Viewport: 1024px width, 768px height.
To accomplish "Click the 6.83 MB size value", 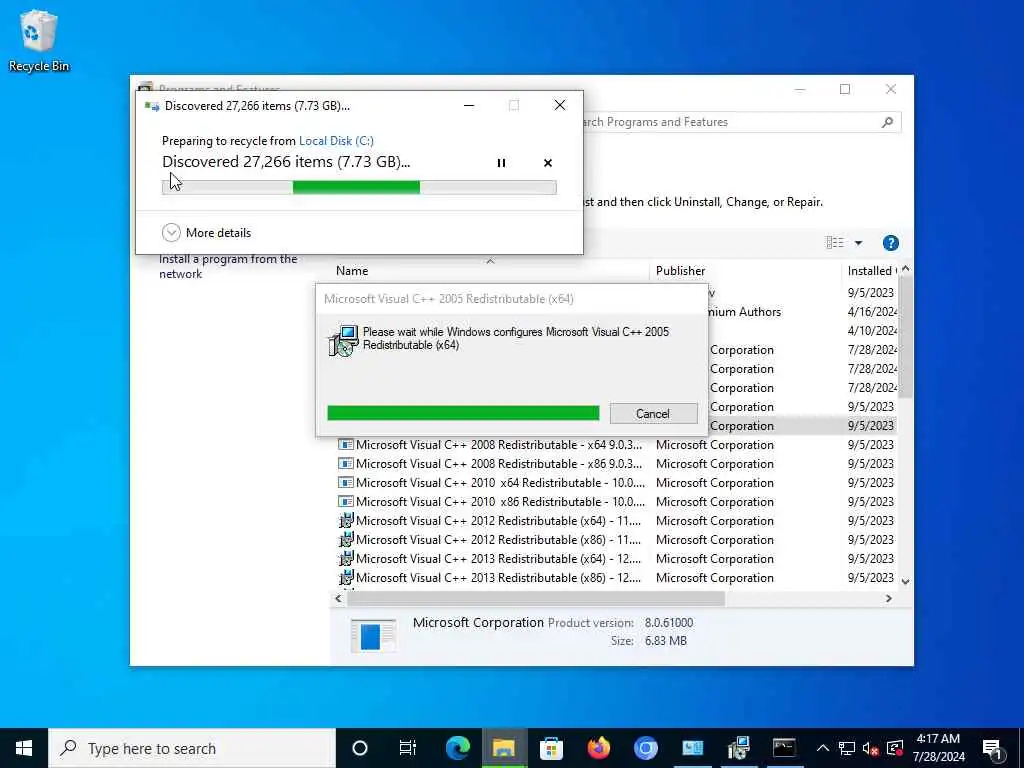I will coord(665,641).
